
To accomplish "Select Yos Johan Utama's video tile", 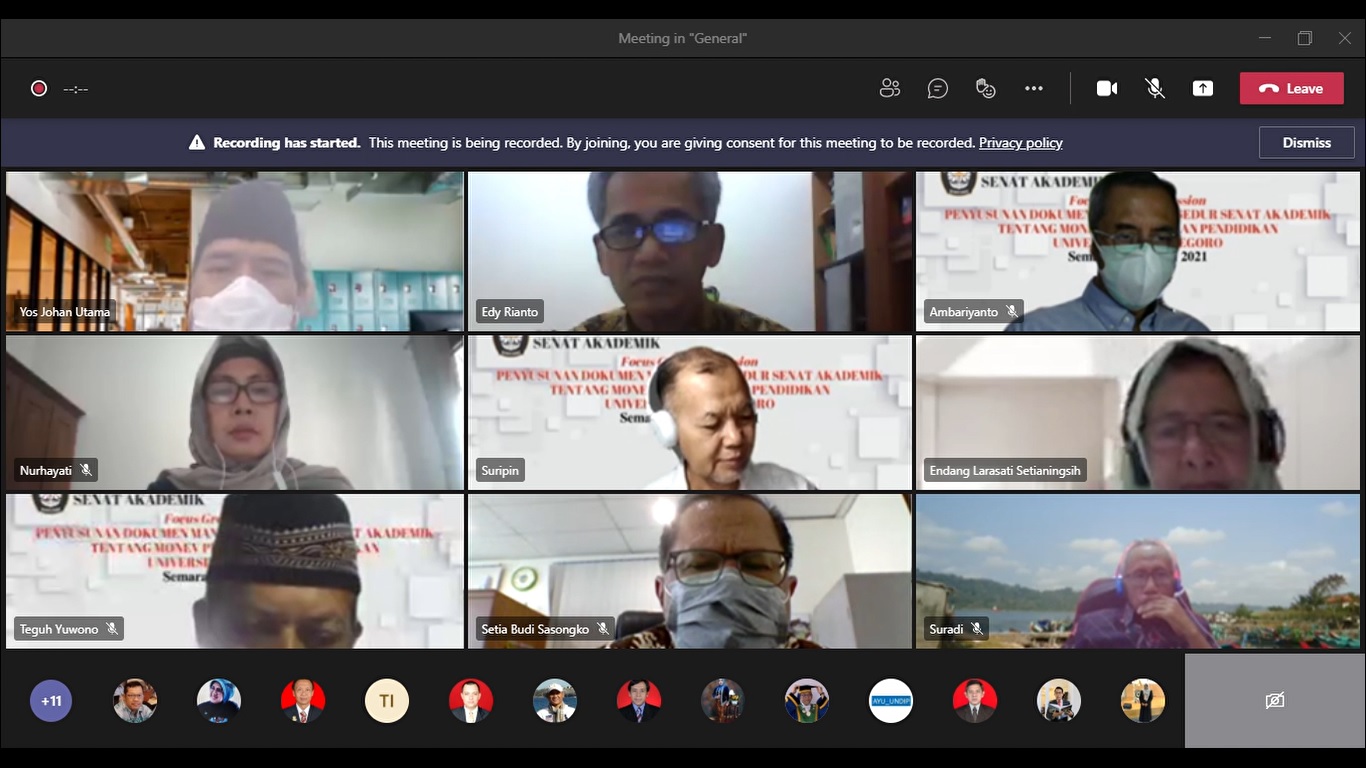I will coord(234,250).
